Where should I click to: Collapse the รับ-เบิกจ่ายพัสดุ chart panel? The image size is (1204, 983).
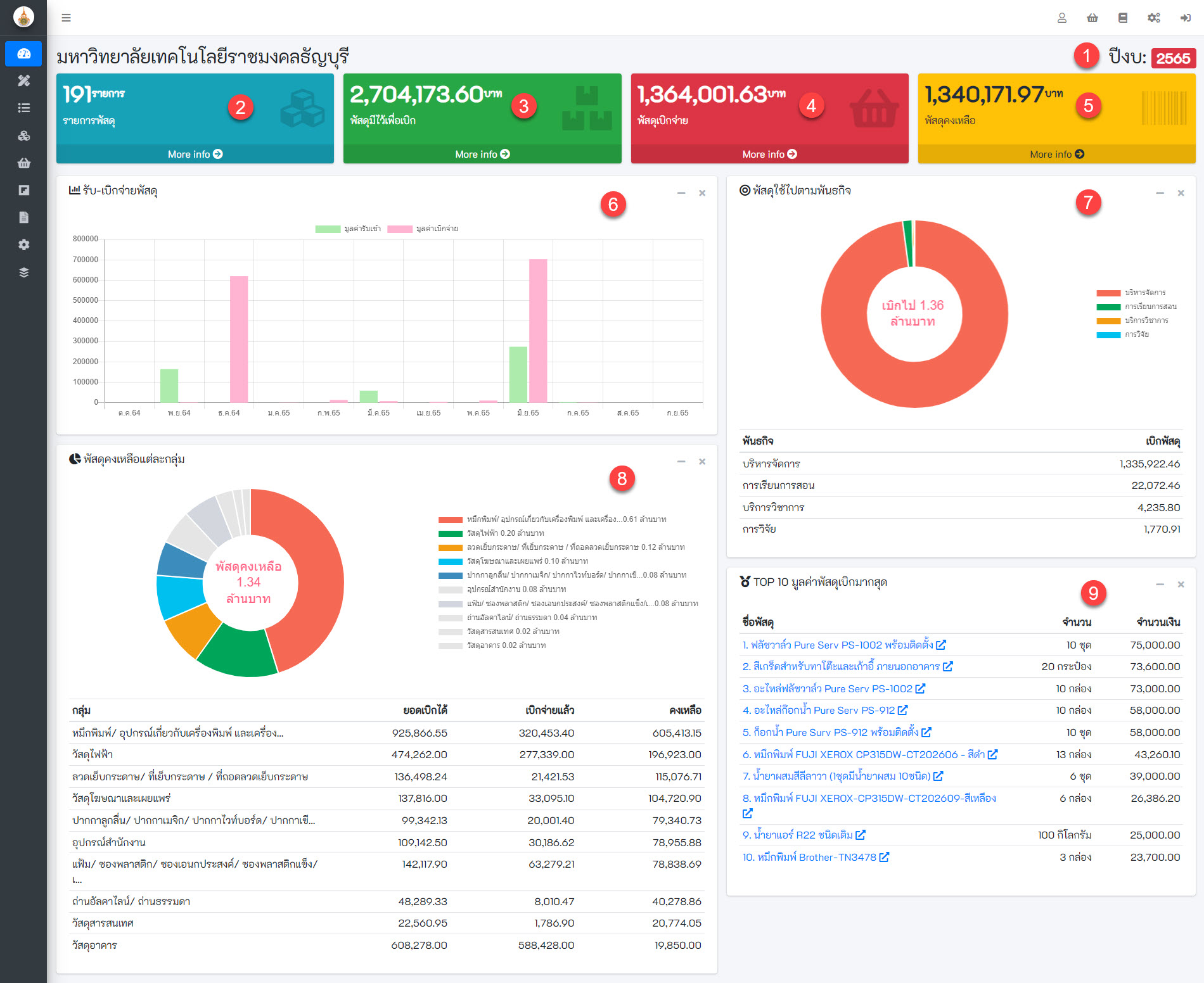[681, 193]
